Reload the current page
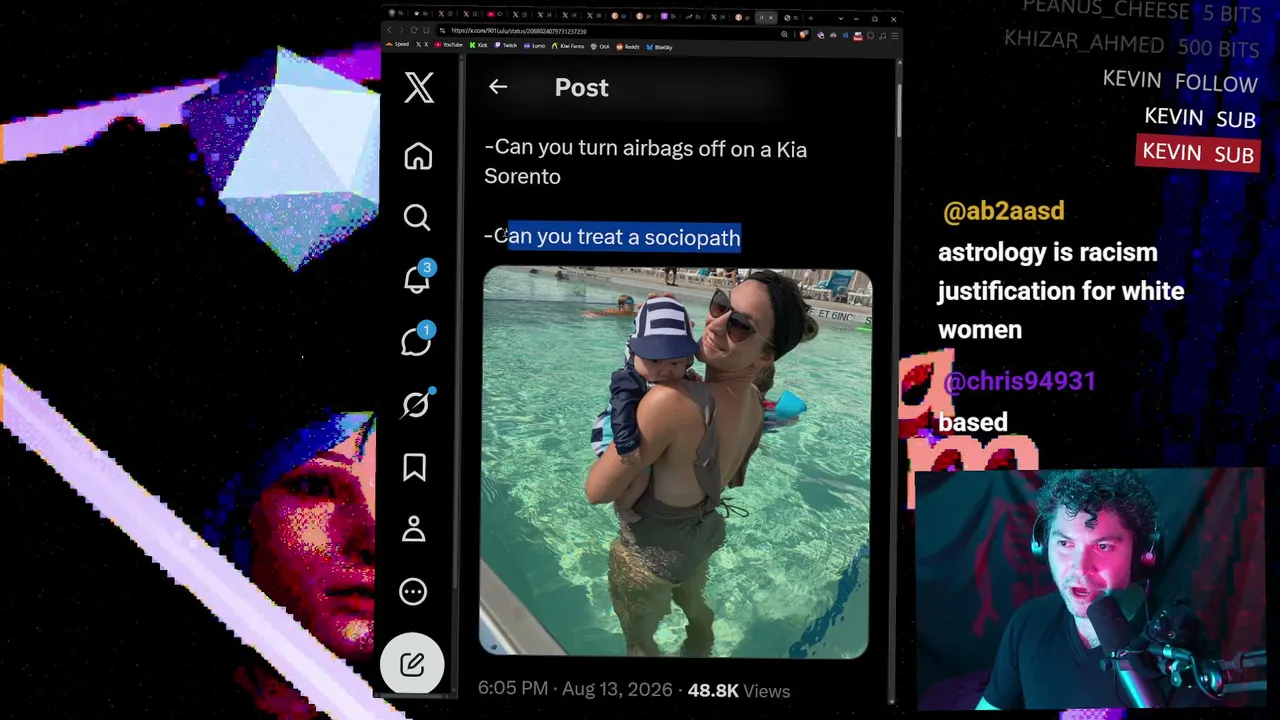Image resolution: width=1280 pixels, height=720 pixels. tap(414, 31)
